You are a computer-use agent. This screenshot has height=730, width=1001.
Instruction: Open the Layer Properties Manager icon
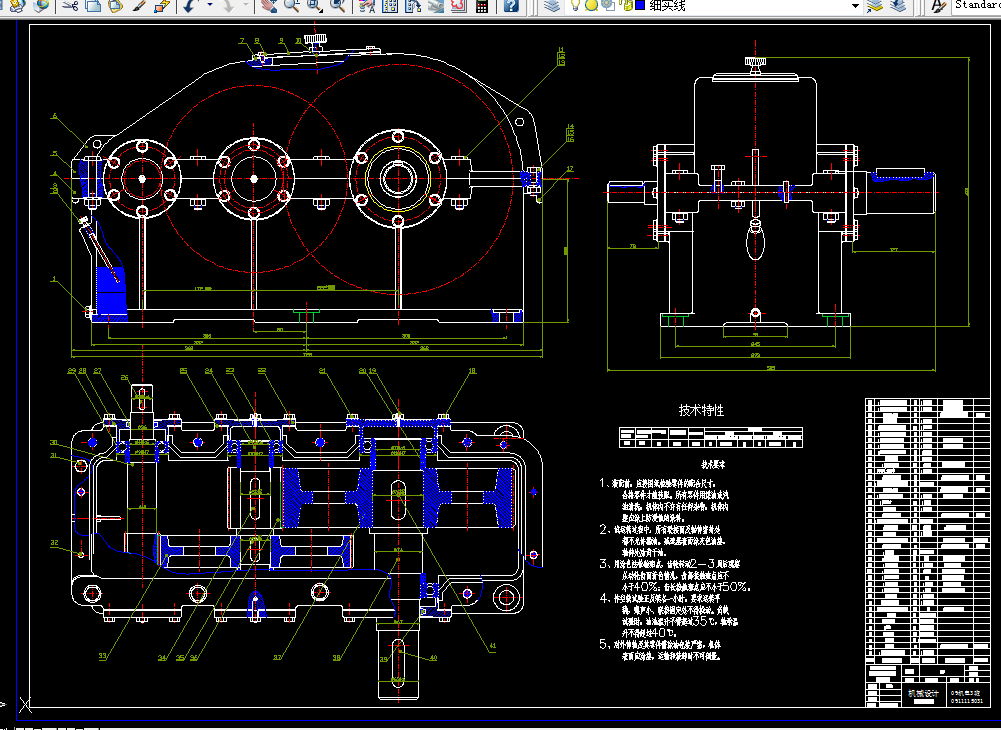click(552, 6)
